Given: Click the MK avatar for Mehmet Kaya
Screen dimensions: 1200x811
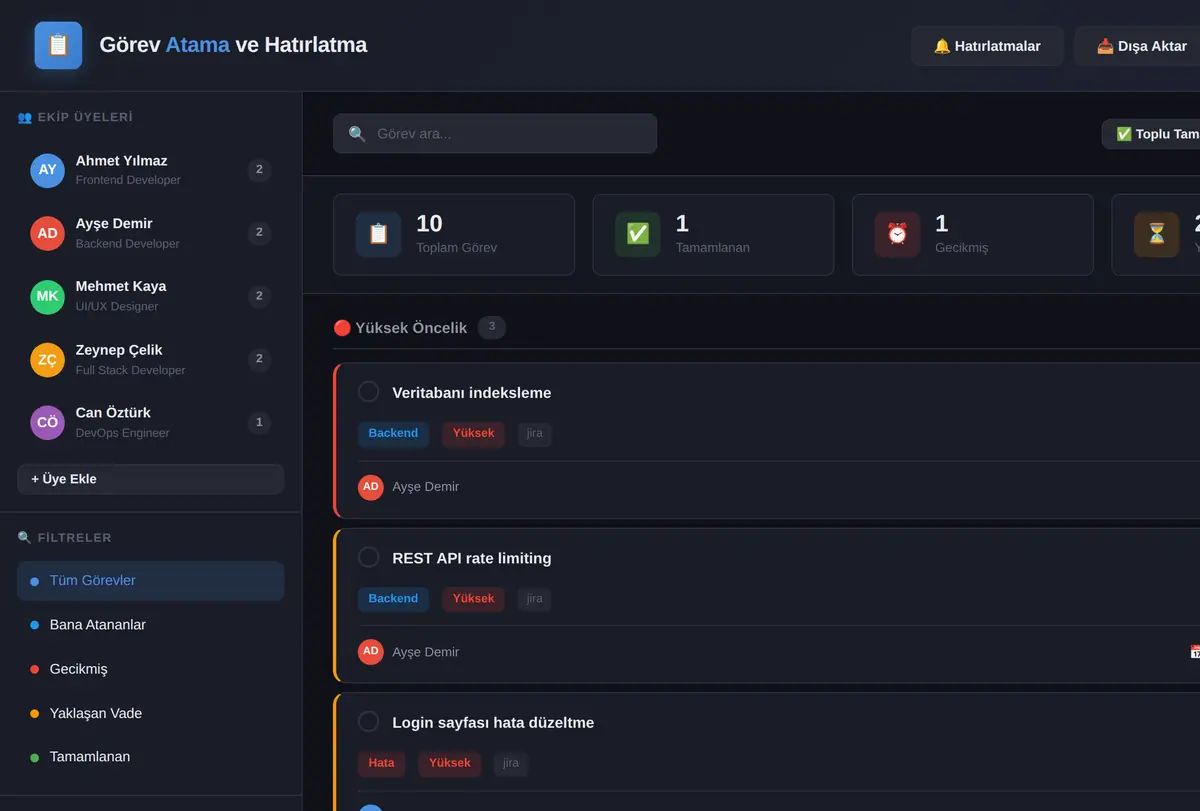Looking at the screenshot, I should pyautogui.click(x=47, y=296).
